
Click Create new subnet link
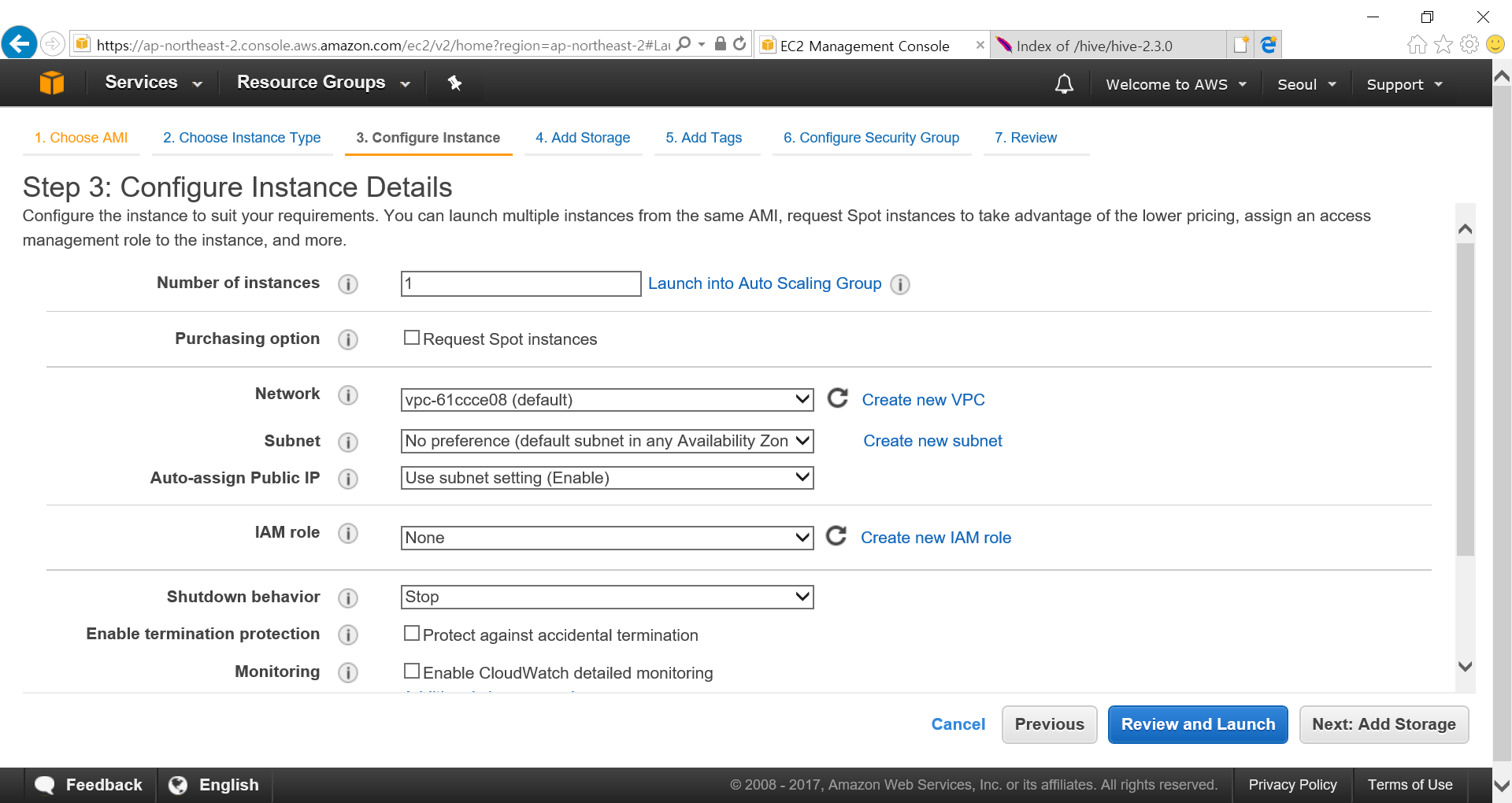[x=932, y=441]
